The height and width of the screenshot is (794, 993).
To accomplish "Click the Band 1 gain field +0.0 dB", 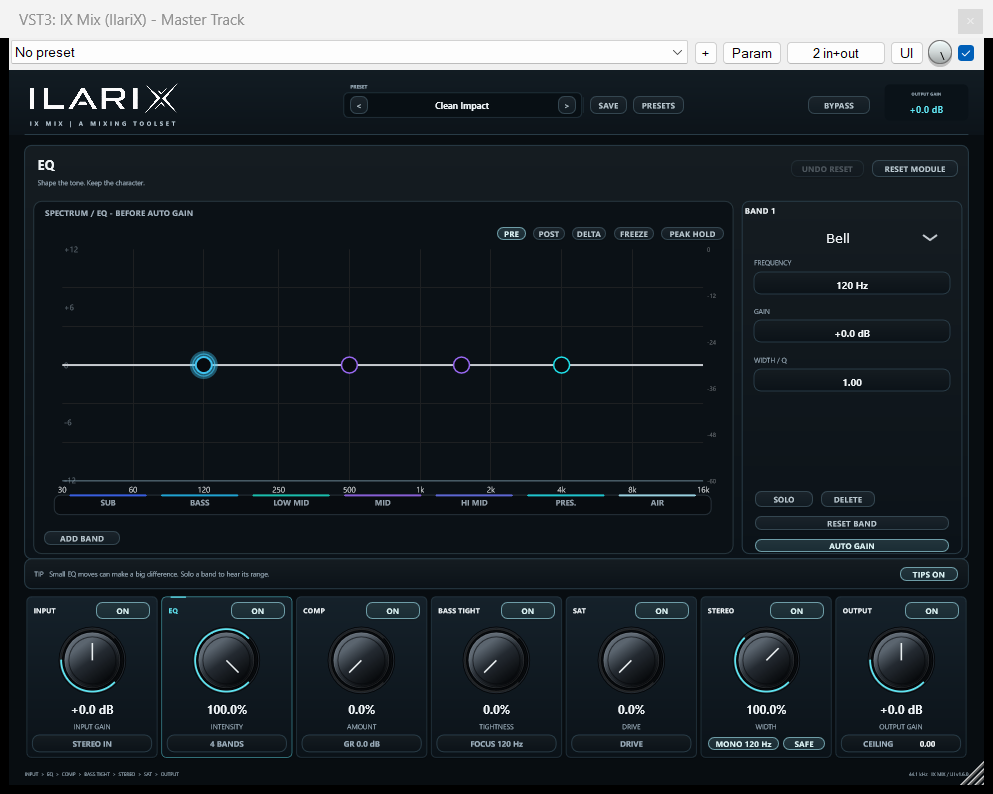I will coord(852,333).
